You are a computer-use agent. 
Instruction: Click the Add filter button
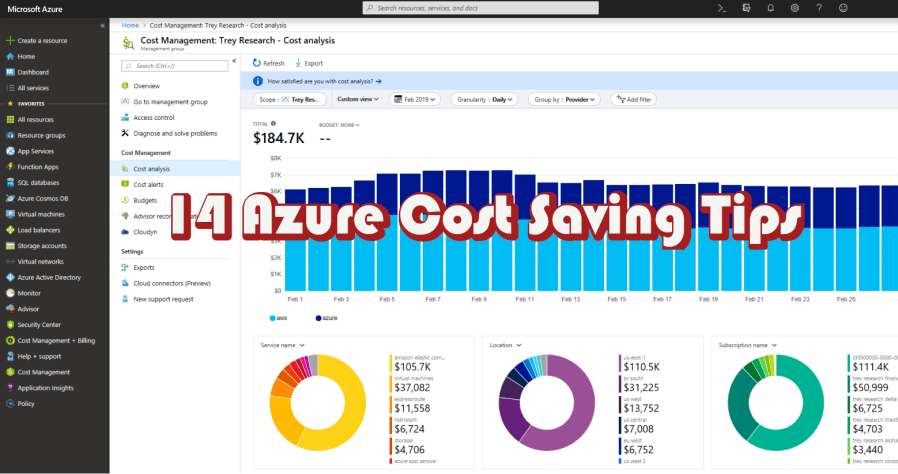point(634,100)
